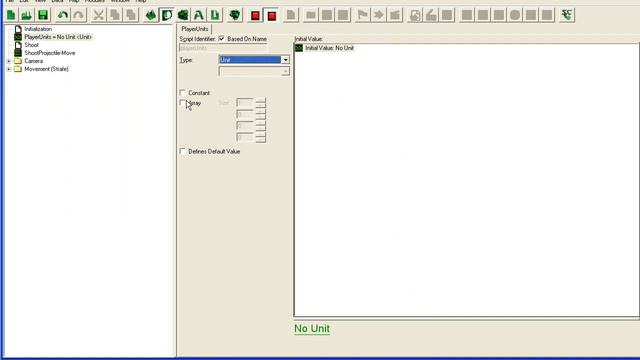The width and height of the screenshot is (640, 360).
Task: Click the array Size field beside Size label
Action: pos(244,103)
